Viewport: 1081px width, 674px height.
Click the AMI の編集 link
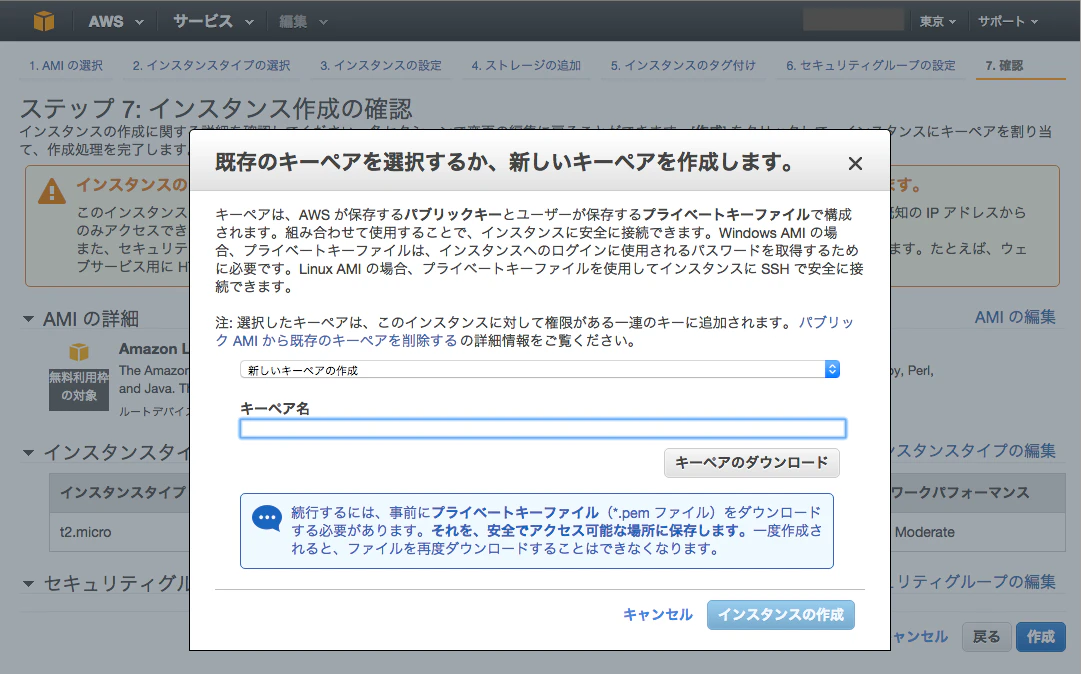tap(1015, 317)
